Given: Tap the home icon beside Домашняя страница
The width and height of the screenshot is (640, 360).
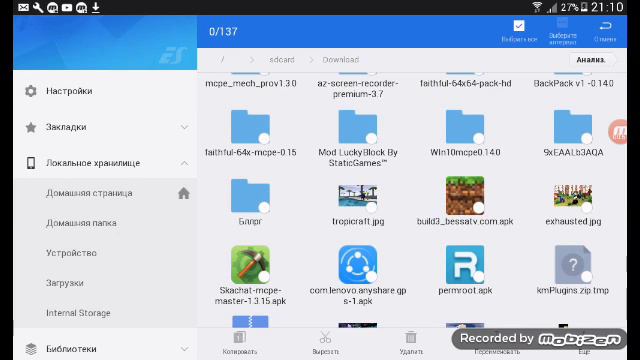Looking at the screenshot, I should [x=184, y=193].
